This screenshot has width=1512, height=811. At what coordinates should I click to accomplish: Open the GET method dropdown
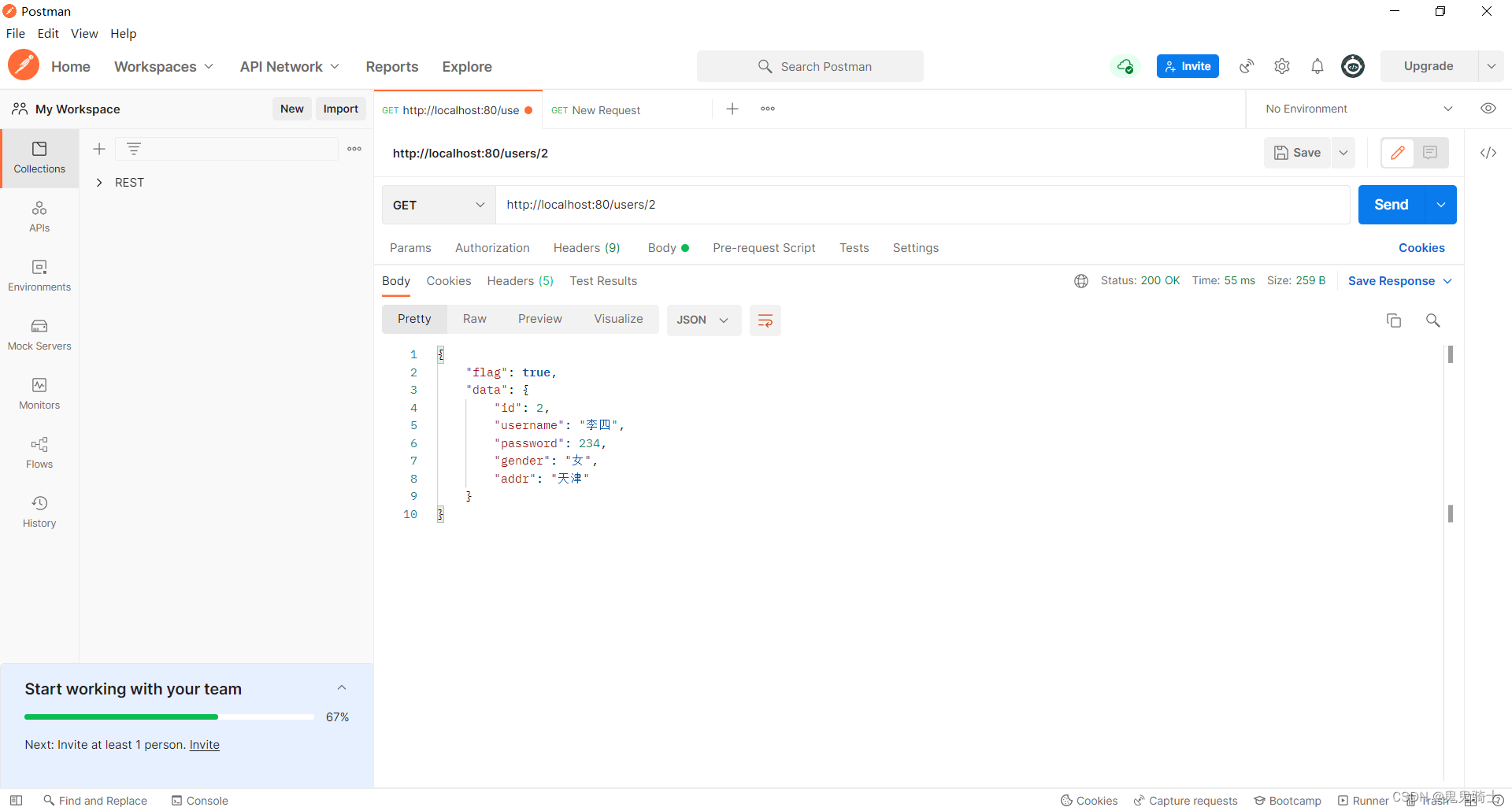[x=439, y=205]
